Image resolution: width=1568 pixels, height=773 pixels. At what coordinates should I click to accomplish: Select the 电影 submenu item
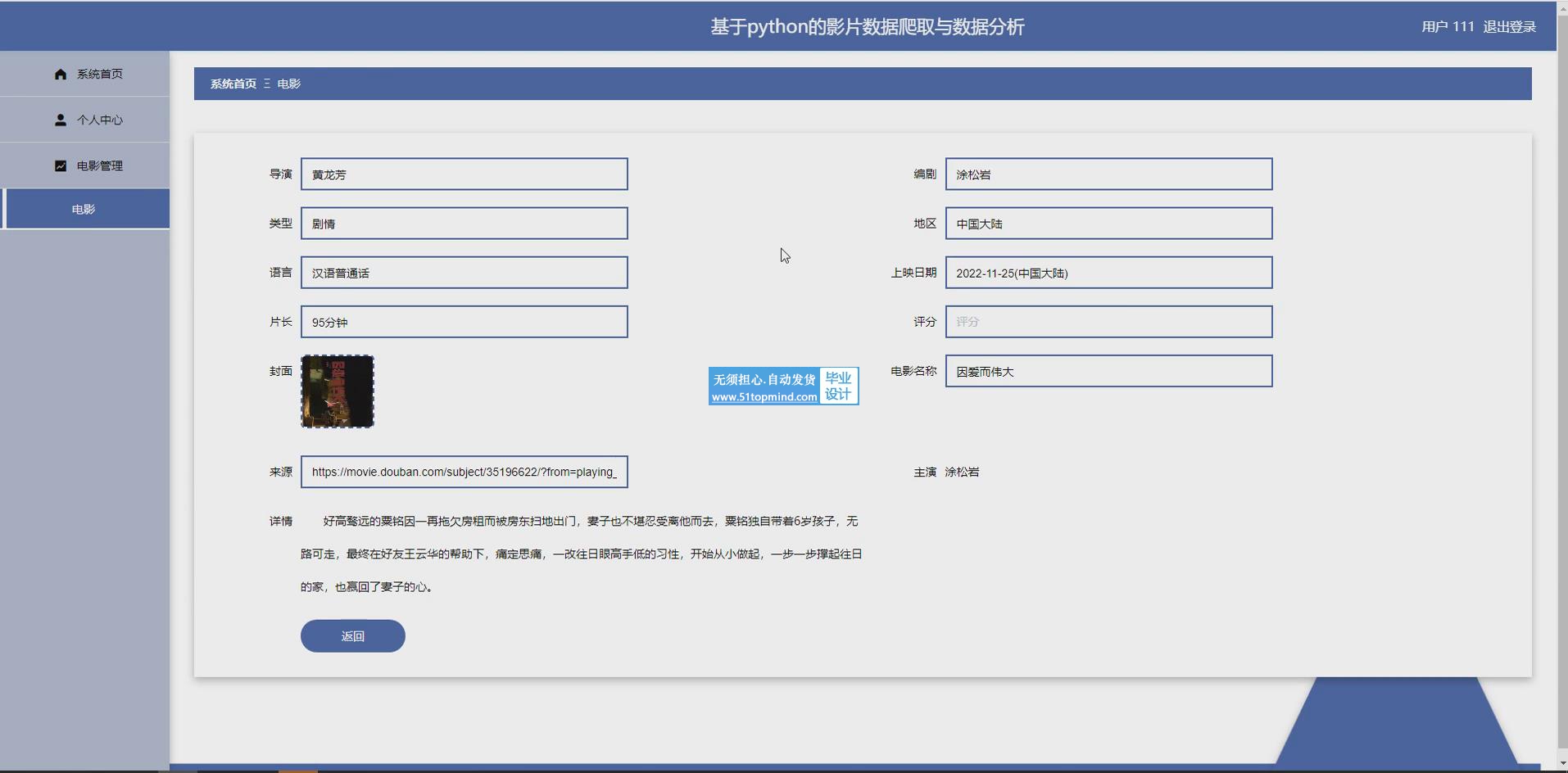[x=85, y=209]
